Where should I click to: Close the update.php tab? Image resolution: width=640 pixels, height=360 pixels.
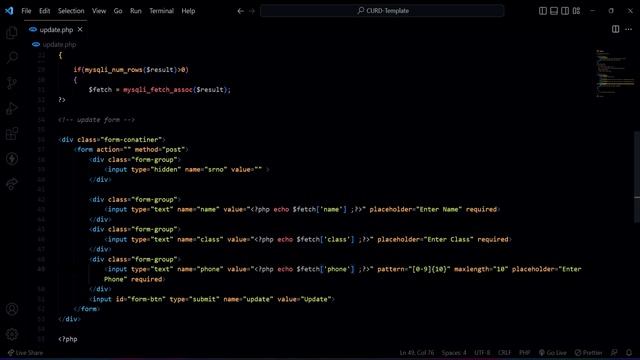[x=80, y=29]
